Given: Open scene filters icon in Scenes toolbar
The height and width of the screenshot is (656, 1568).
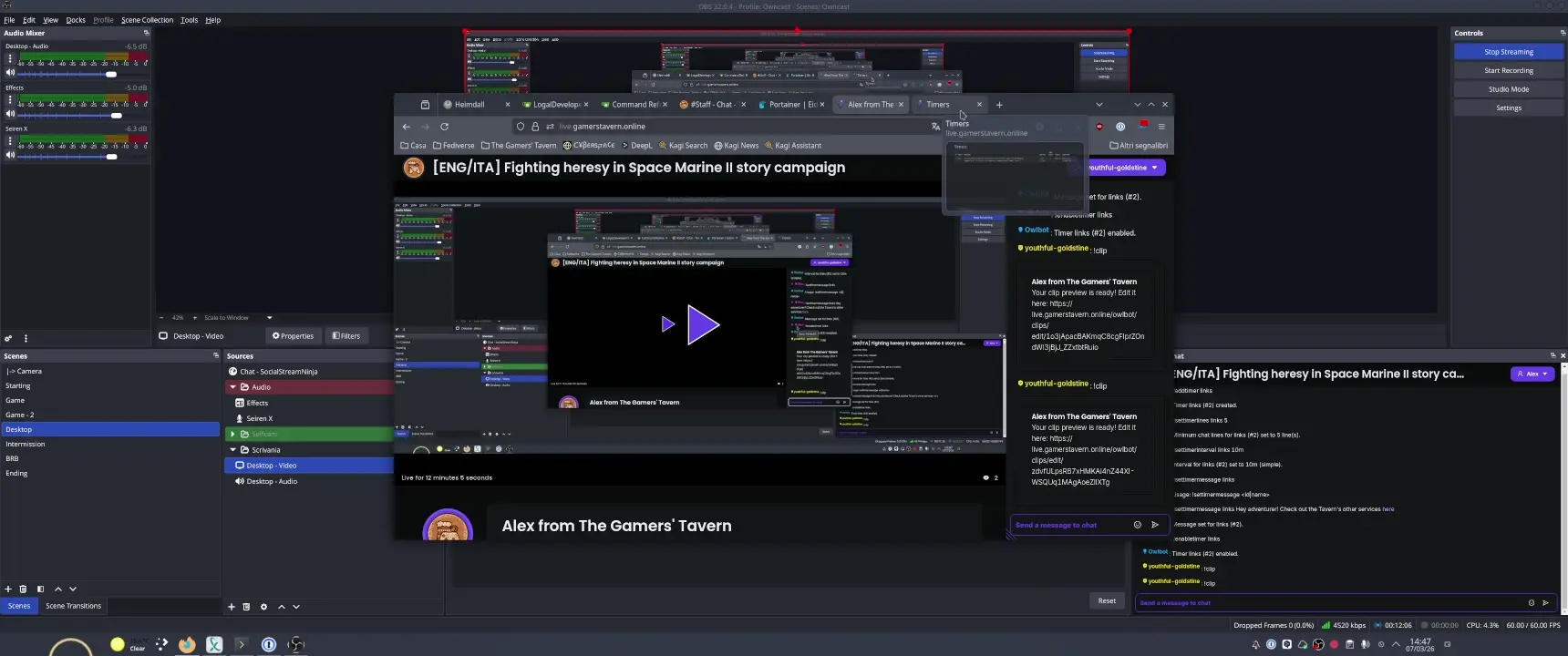Looking at the screenshot, I should [x=40, y=589].
